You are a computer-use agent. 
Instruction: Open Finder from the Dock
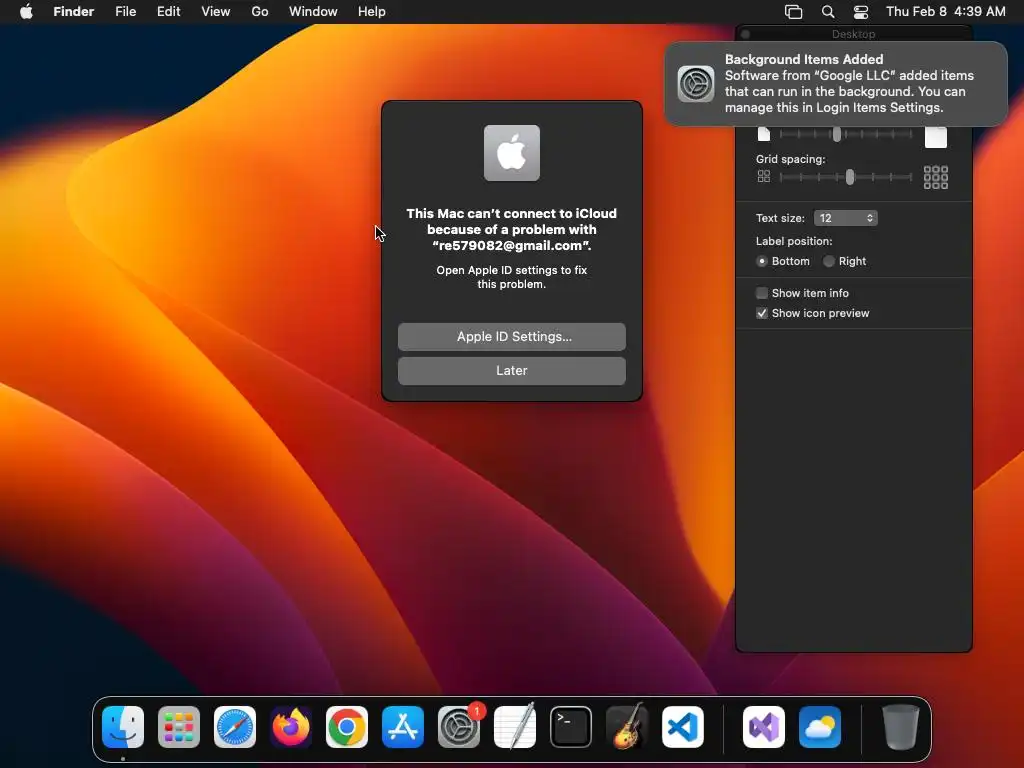click(123, 727)
